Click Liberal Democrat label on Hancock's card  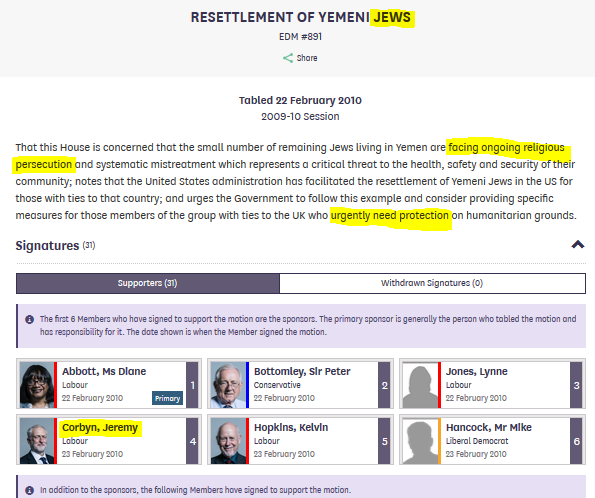477,441
